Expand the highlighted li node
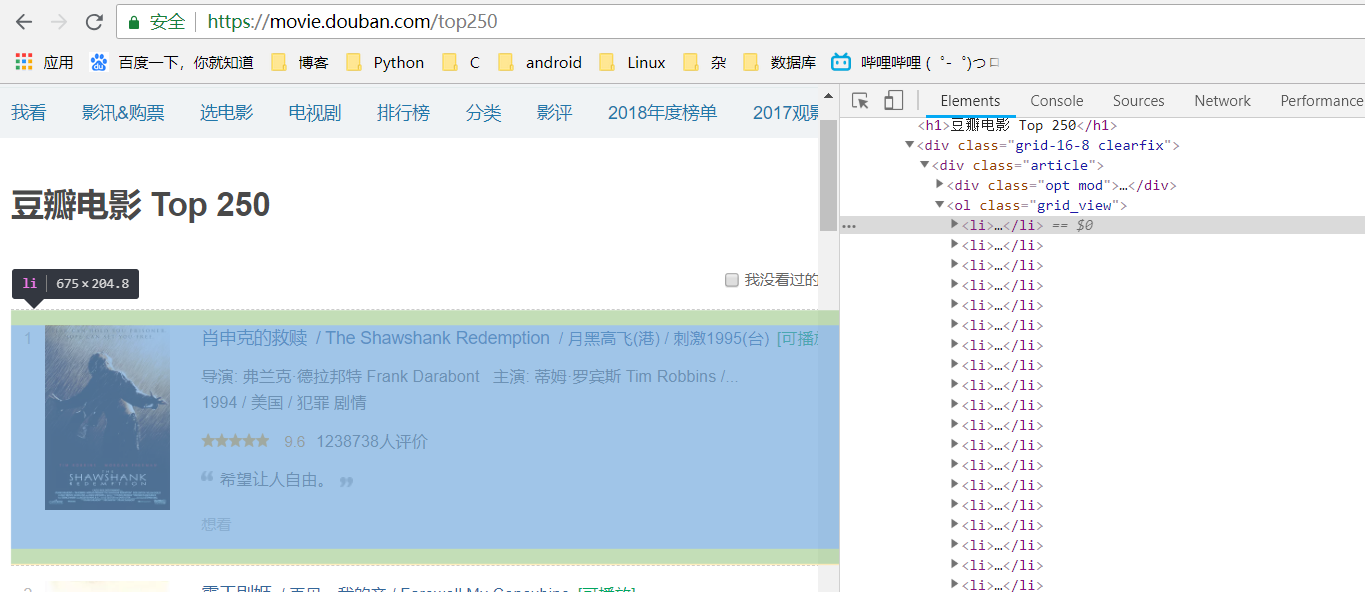1365x592 pixels. 955,224
